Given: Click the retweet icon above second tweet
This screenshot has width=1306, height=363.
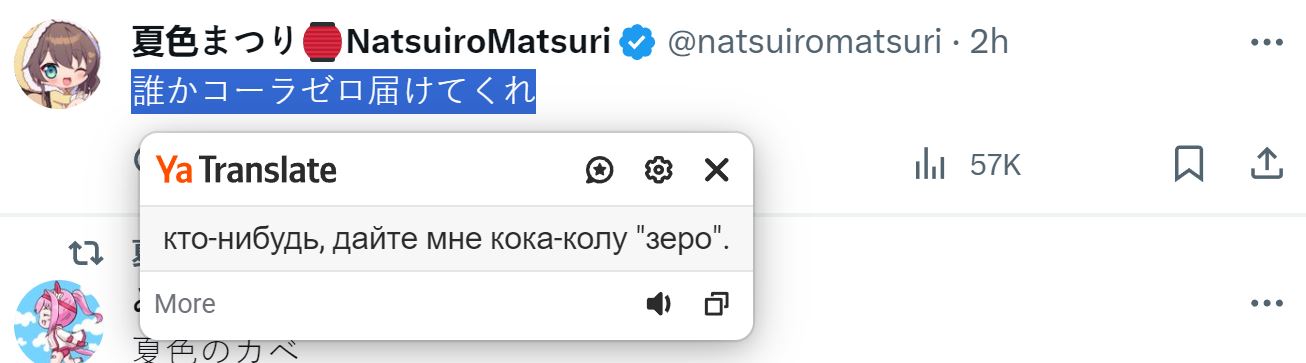Looking at the screenshot, I should tap(85, 253).
